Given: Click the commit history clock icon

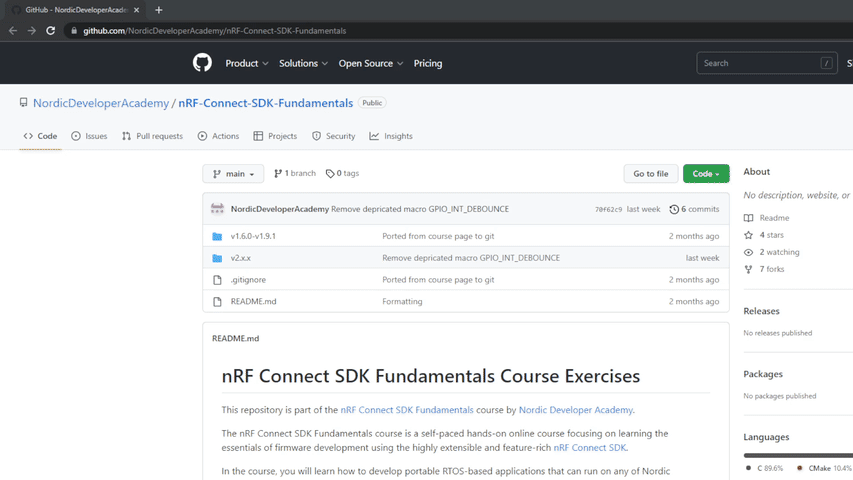Looking at the screenshot, I should (x=674, y=209).
